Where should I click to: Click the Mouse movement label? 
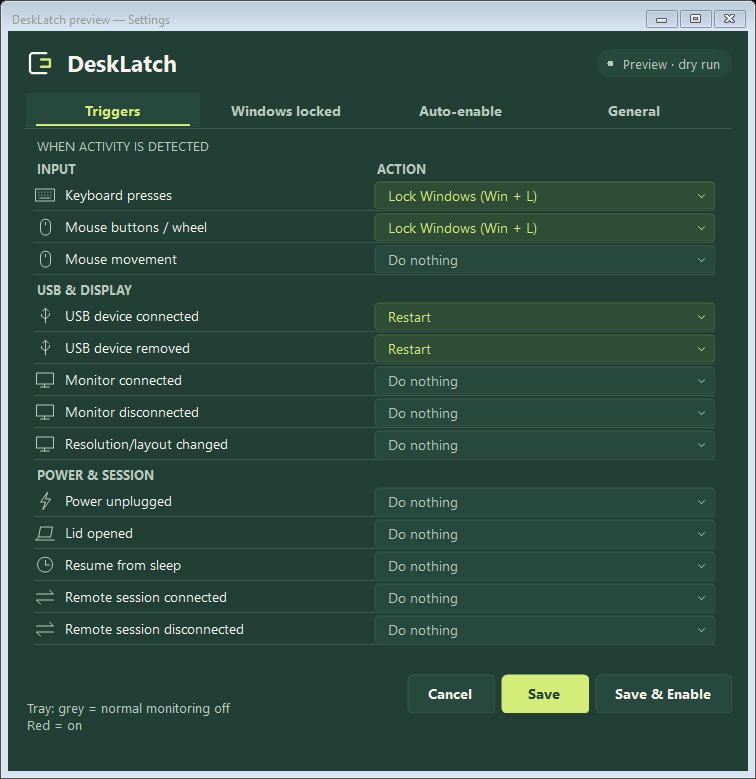pyautogui.click(x=121, y=259)
